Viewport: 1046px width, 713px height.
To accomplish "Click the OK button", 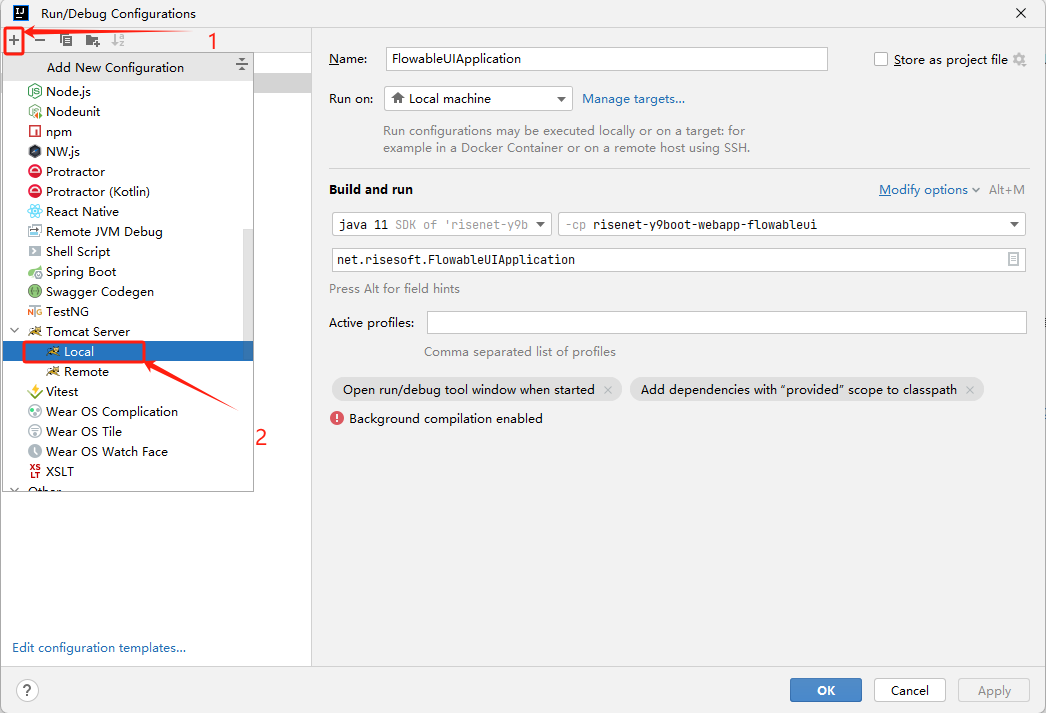I will tap(826, 690).
